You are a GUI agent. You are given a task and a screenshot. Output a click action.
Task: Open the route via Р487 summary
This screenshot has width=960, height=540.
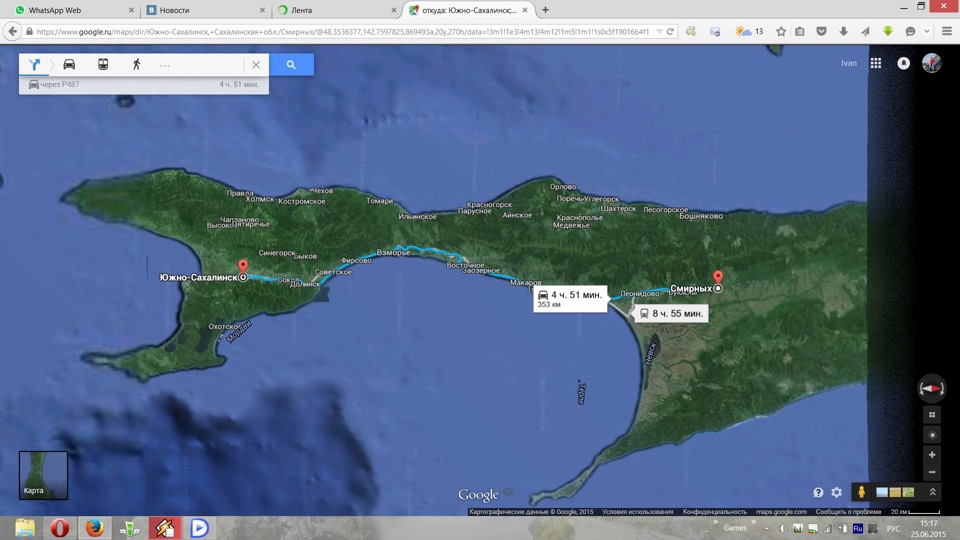point(144,84)
